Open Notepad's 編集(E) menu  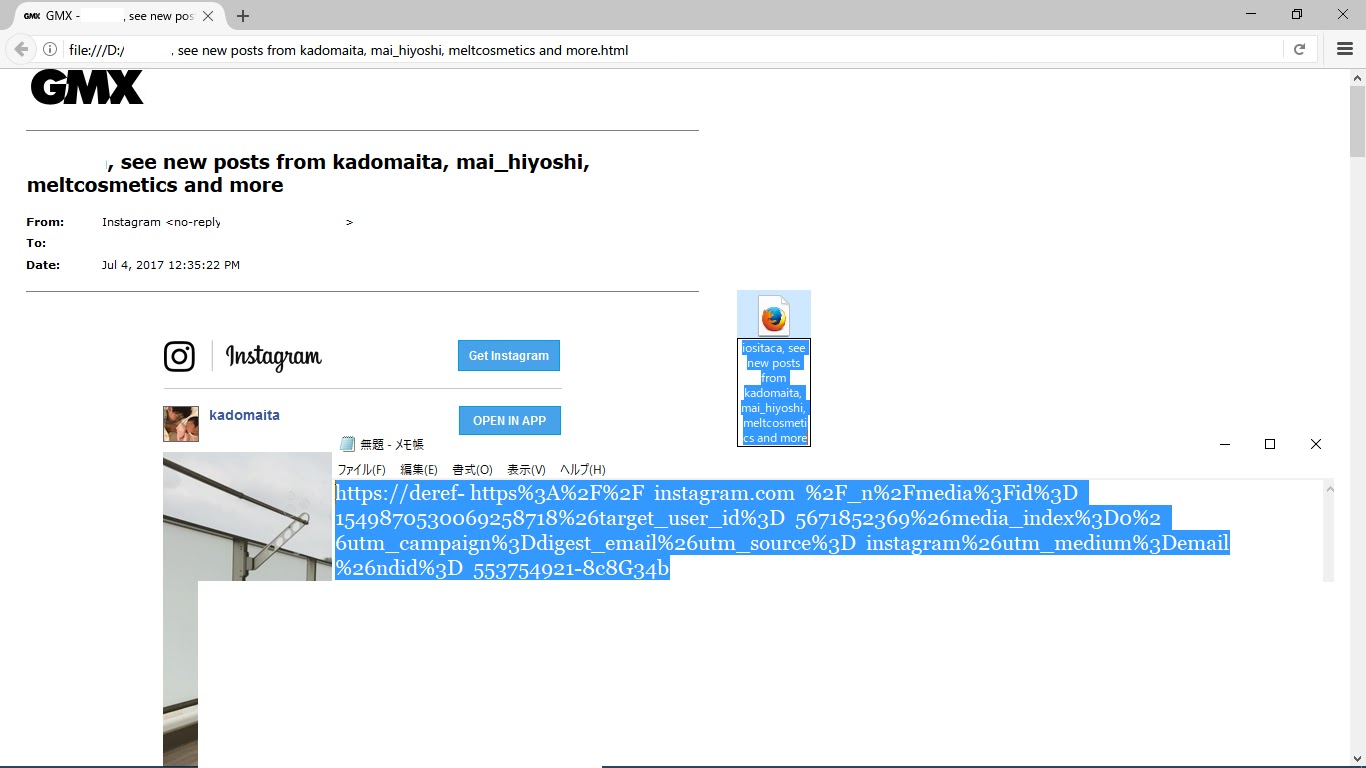pos(419,470)
